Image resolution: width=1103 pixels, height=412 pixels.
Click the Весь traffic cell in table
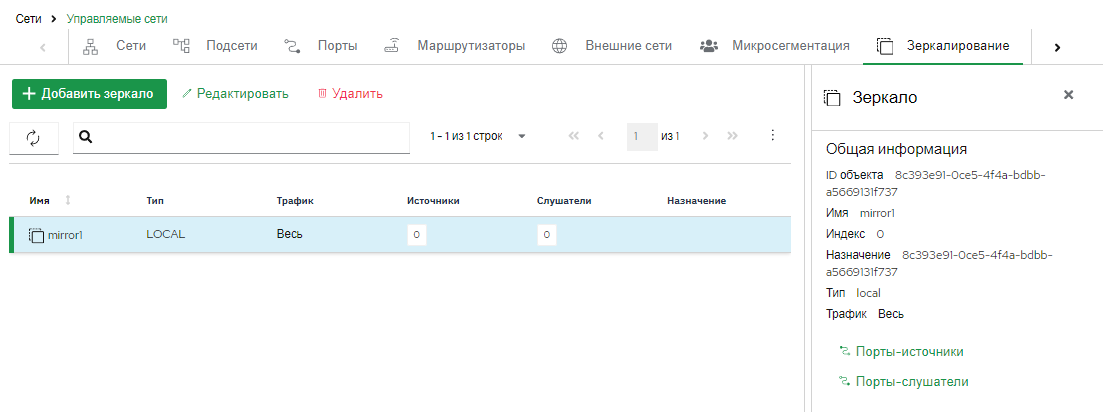coord(290,234)
